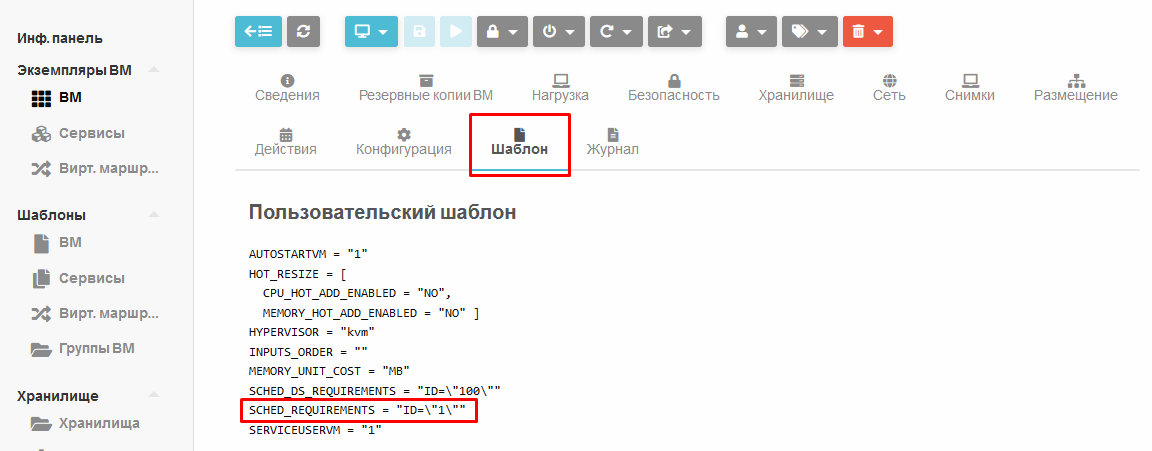Click the Пользовательский шаблон heading
Screen dimensions: 1152x451
coord(382,212)
